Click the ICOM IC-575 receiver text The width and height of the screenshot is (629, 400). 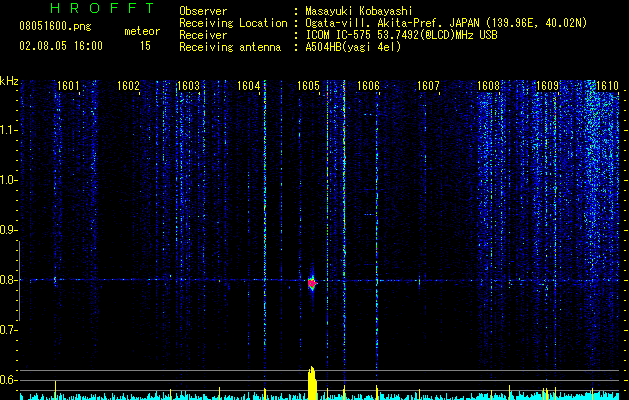[x=401, y=35]
